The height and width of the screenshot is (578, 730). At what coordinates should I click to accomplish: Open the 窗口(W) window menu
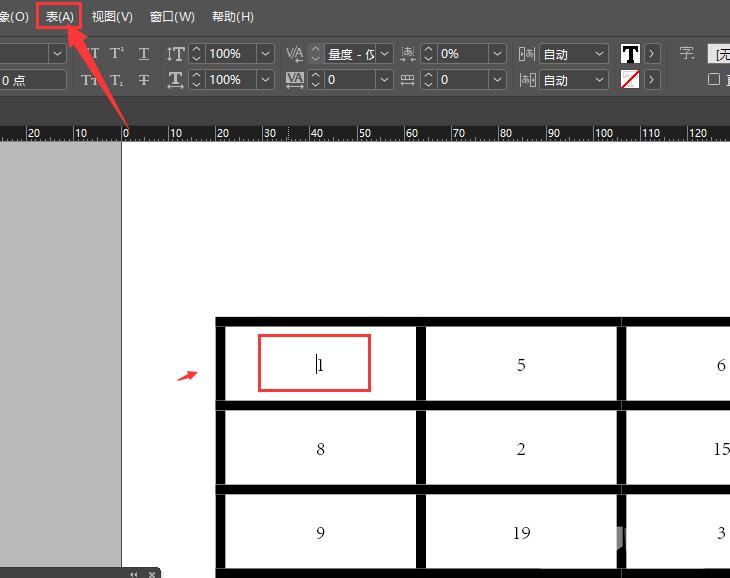point(172,17)
